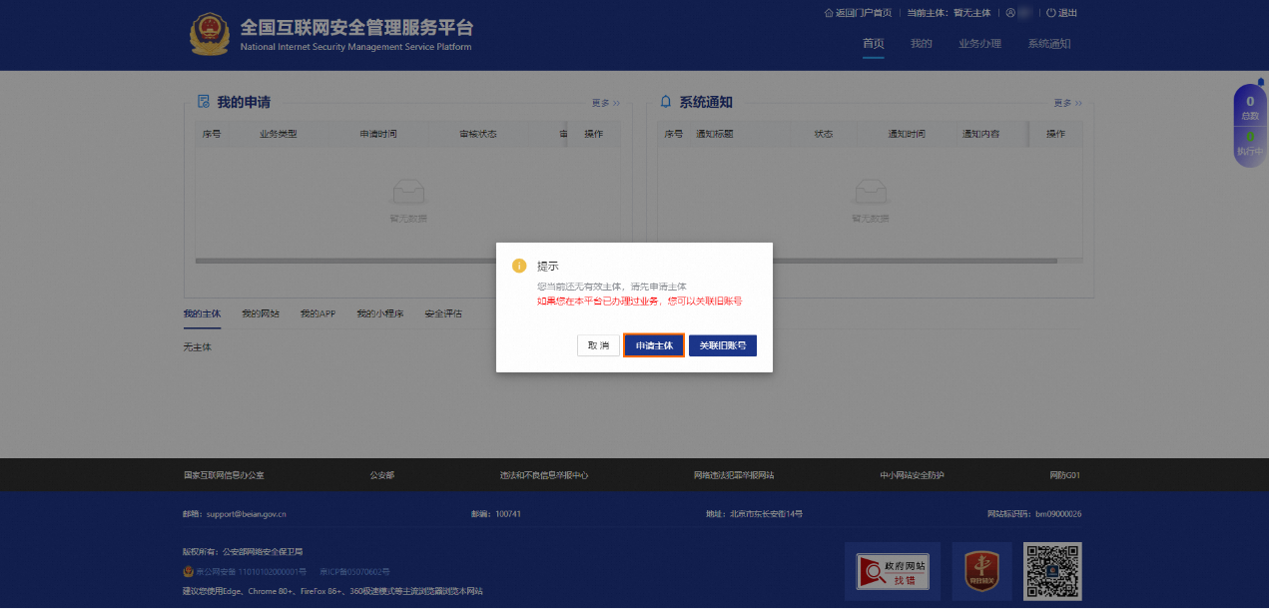
Task: Click the horizontal scrollbar under 我的申请 table
Action: (400, 262)
